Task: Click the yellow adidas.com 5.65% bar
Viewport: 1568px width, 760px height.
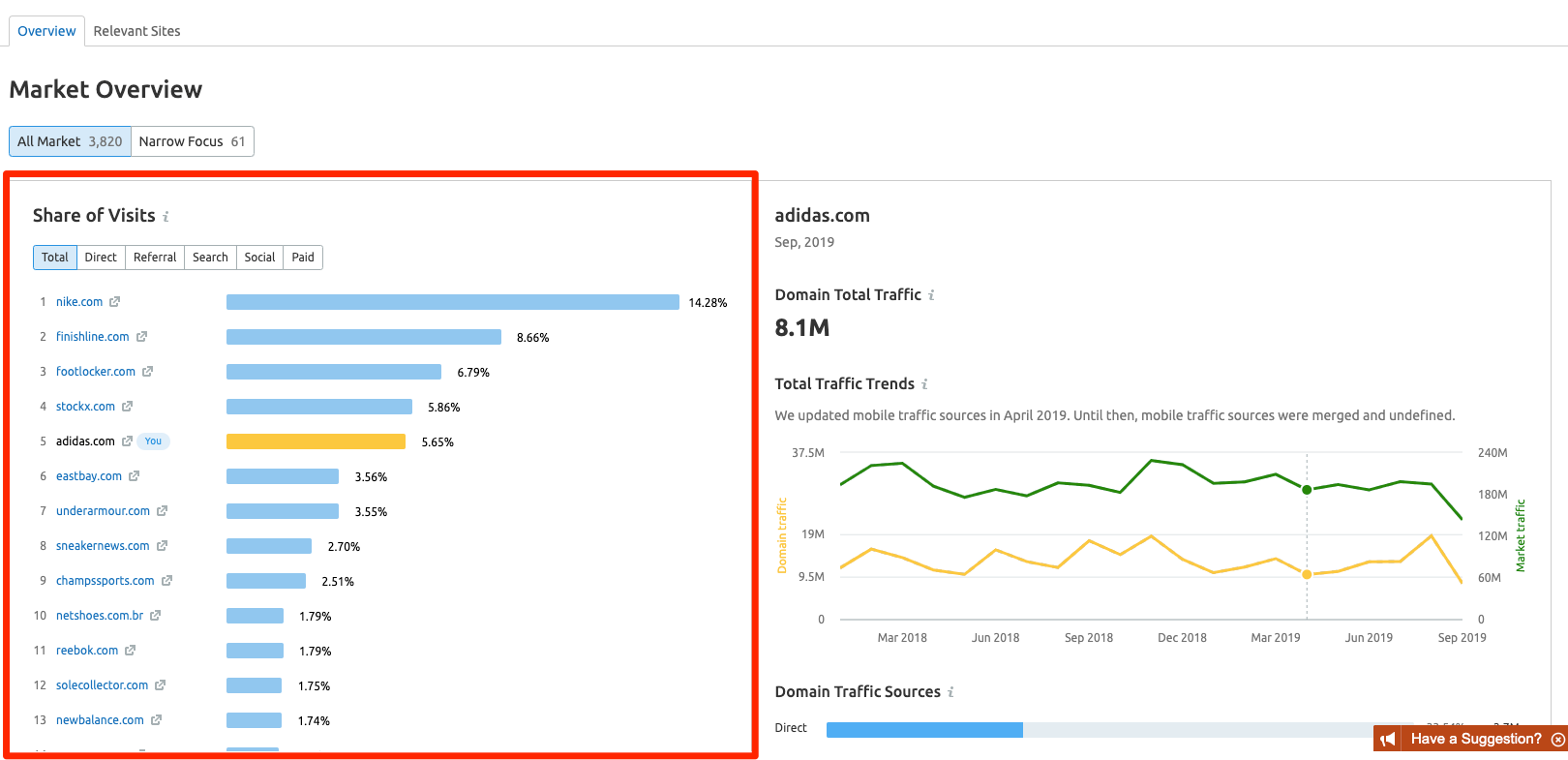Action: pos(316,441)
